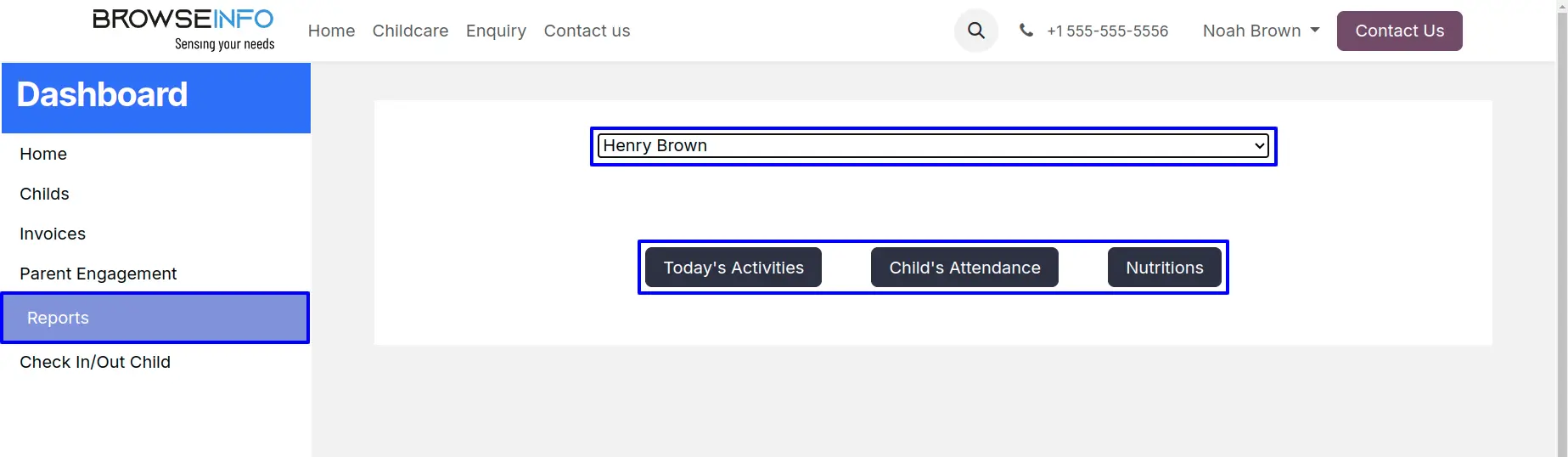Open Check In/Out Child page
The image size is (1568, 457).
click(95, 362)
